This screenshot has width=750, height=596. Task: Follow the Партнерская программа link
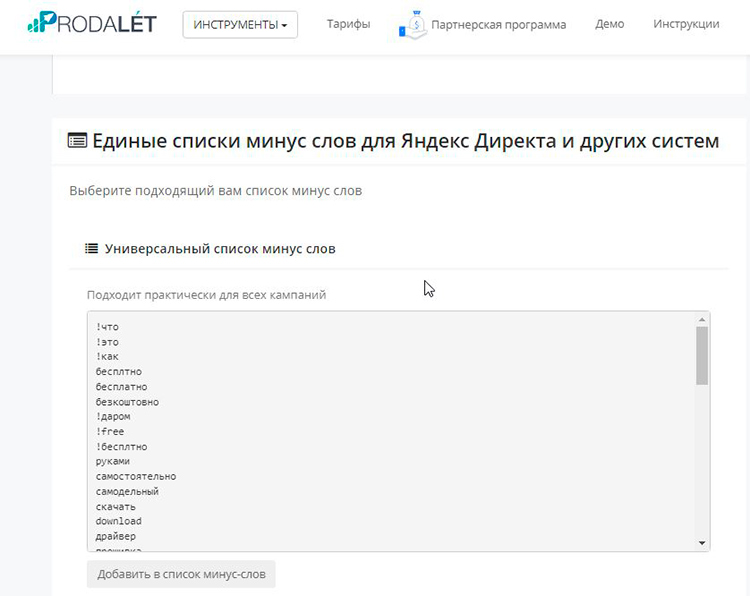click(x=498, y=24)
